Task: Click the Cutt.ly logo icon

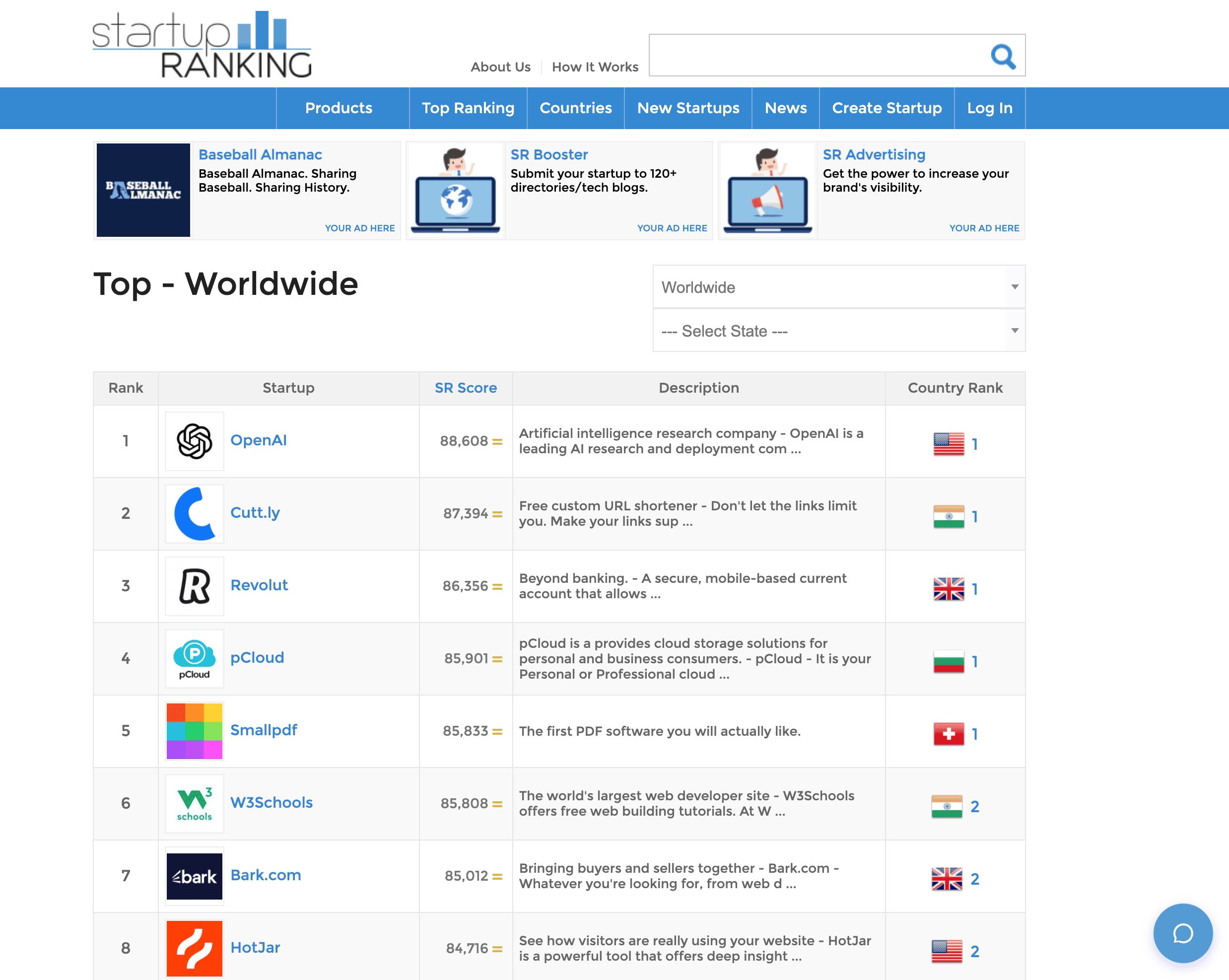Action: click(x=195, y=514)
